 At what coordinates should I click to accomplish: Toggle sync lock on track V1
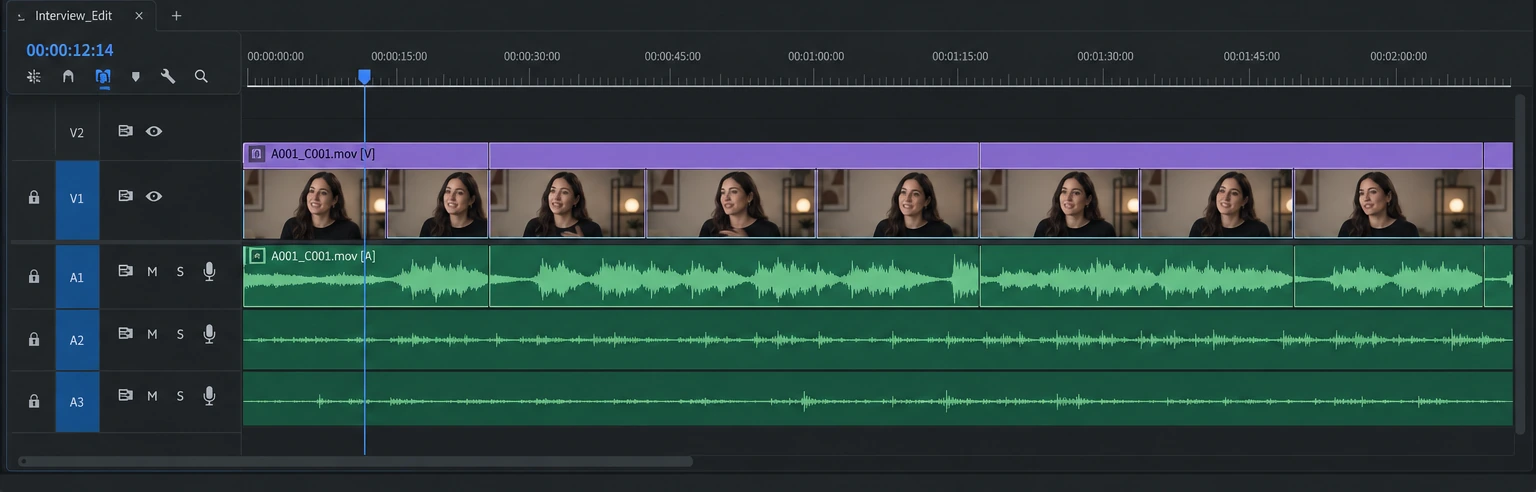[125, 197]
